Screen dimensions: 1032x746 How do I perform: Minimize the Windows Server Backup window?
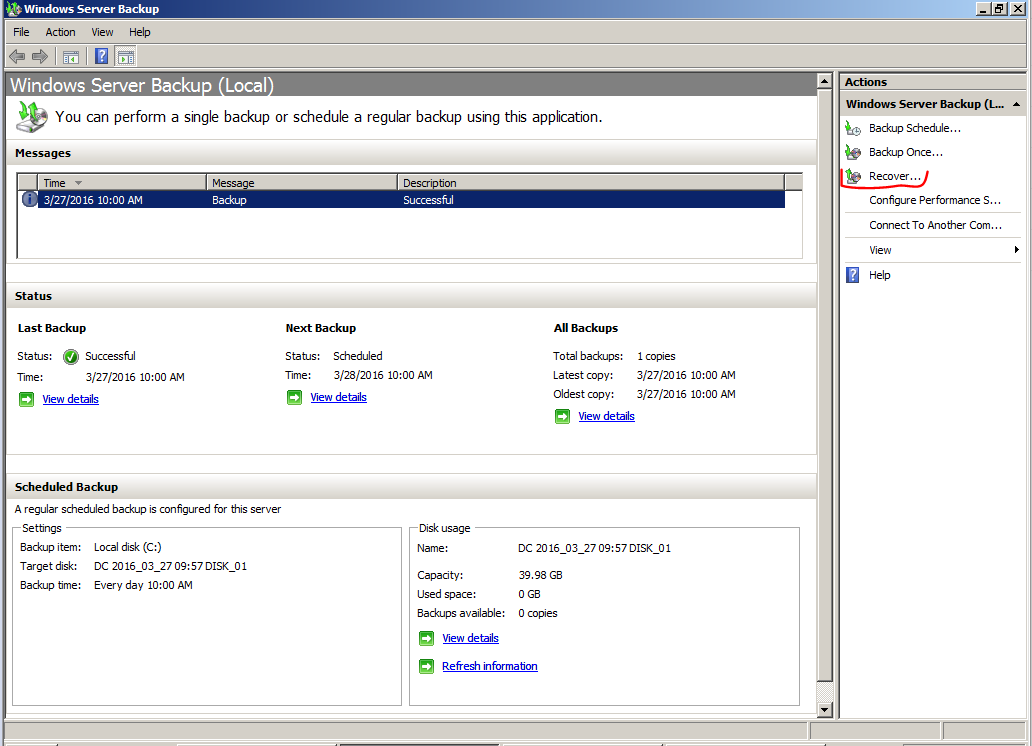click(x=983, y=9)
